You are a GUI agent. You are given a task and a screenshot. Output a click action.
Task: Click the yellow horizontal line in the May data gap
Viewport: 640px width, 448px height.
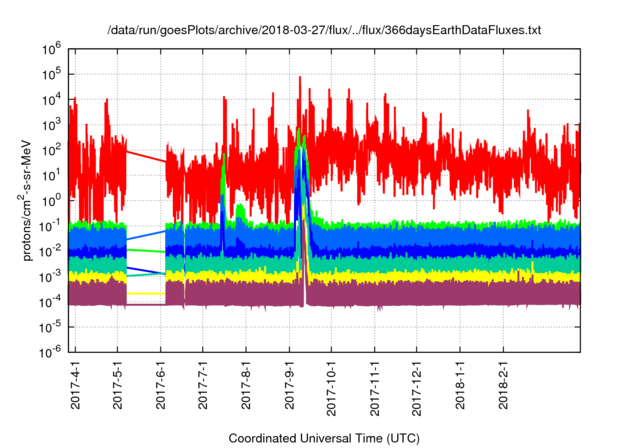[x=146, y=293]
